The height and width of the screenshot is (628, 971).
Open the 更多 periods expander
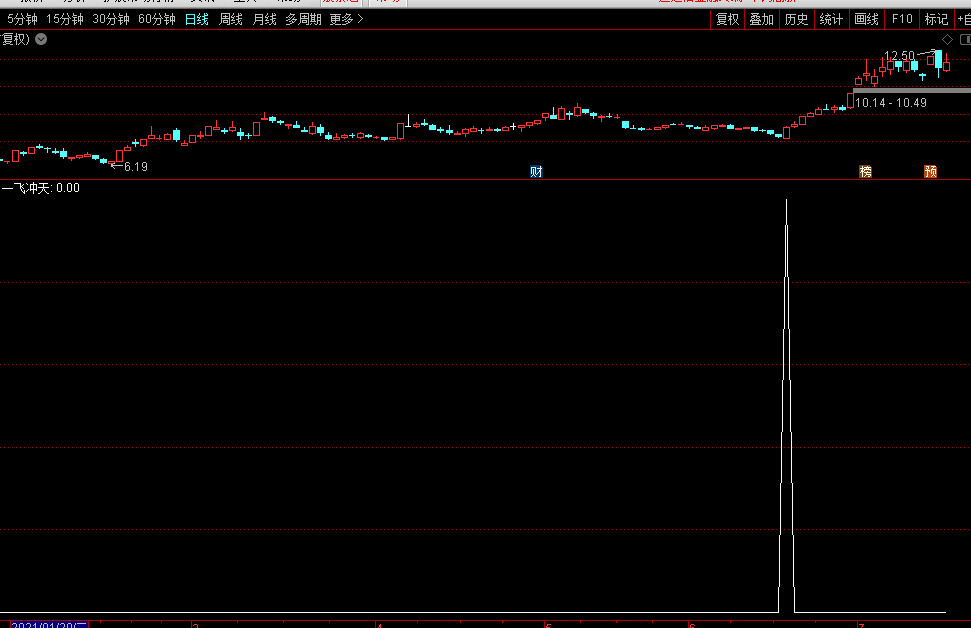pos(346,19)
